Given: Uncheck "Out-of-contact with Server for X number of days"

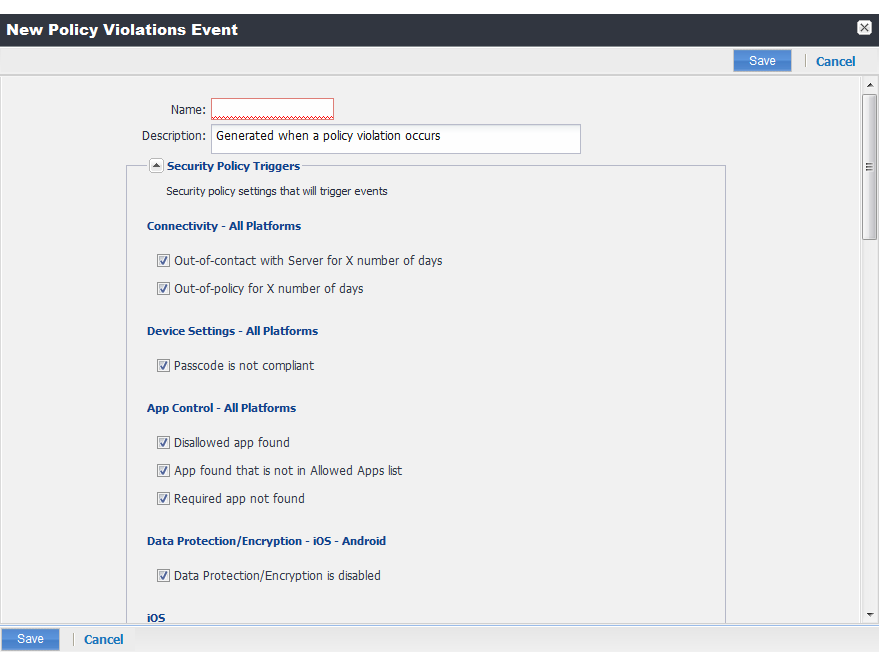Looking at the screenshot, I should [x=163, y=260].
